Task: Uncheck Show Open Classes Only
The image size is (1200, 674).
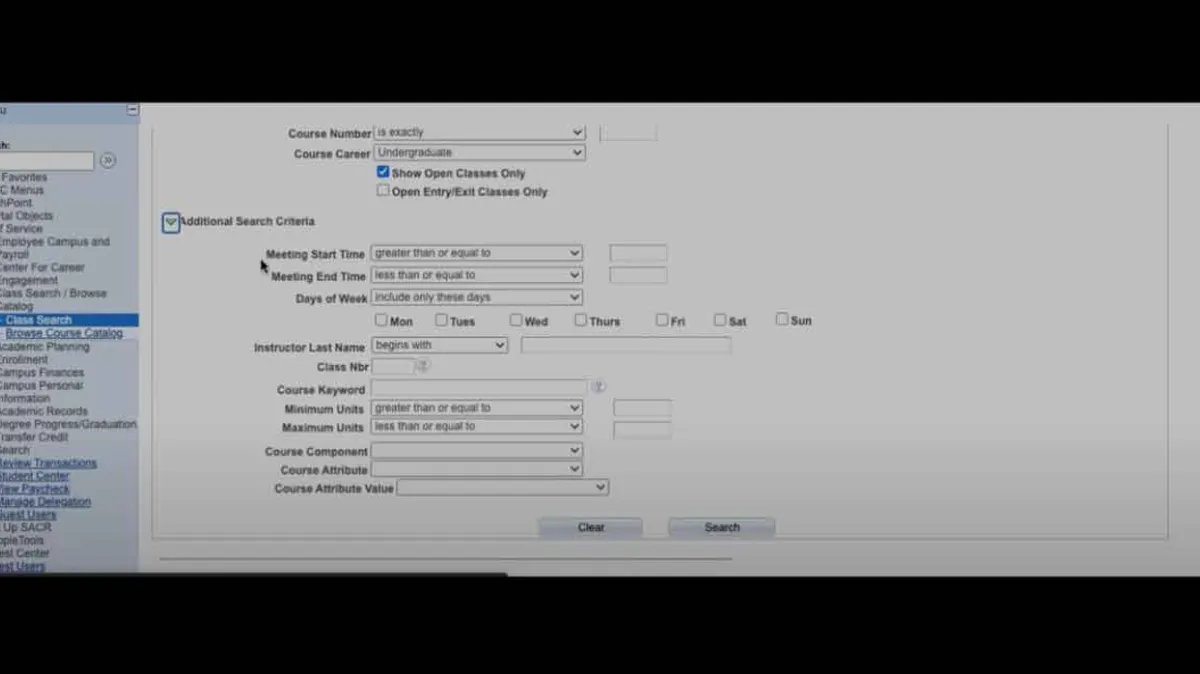Action: [383, 172]
